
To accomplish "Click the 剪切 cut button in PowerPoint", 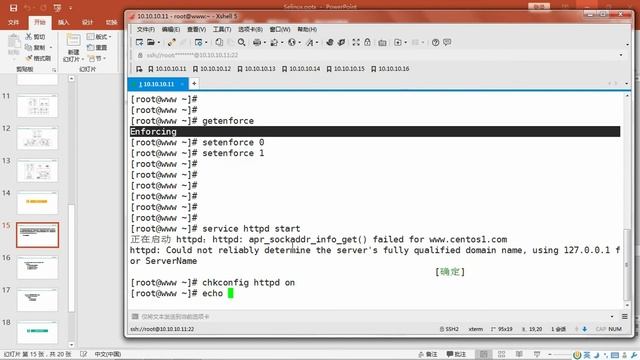I will [x=36, y=37].
